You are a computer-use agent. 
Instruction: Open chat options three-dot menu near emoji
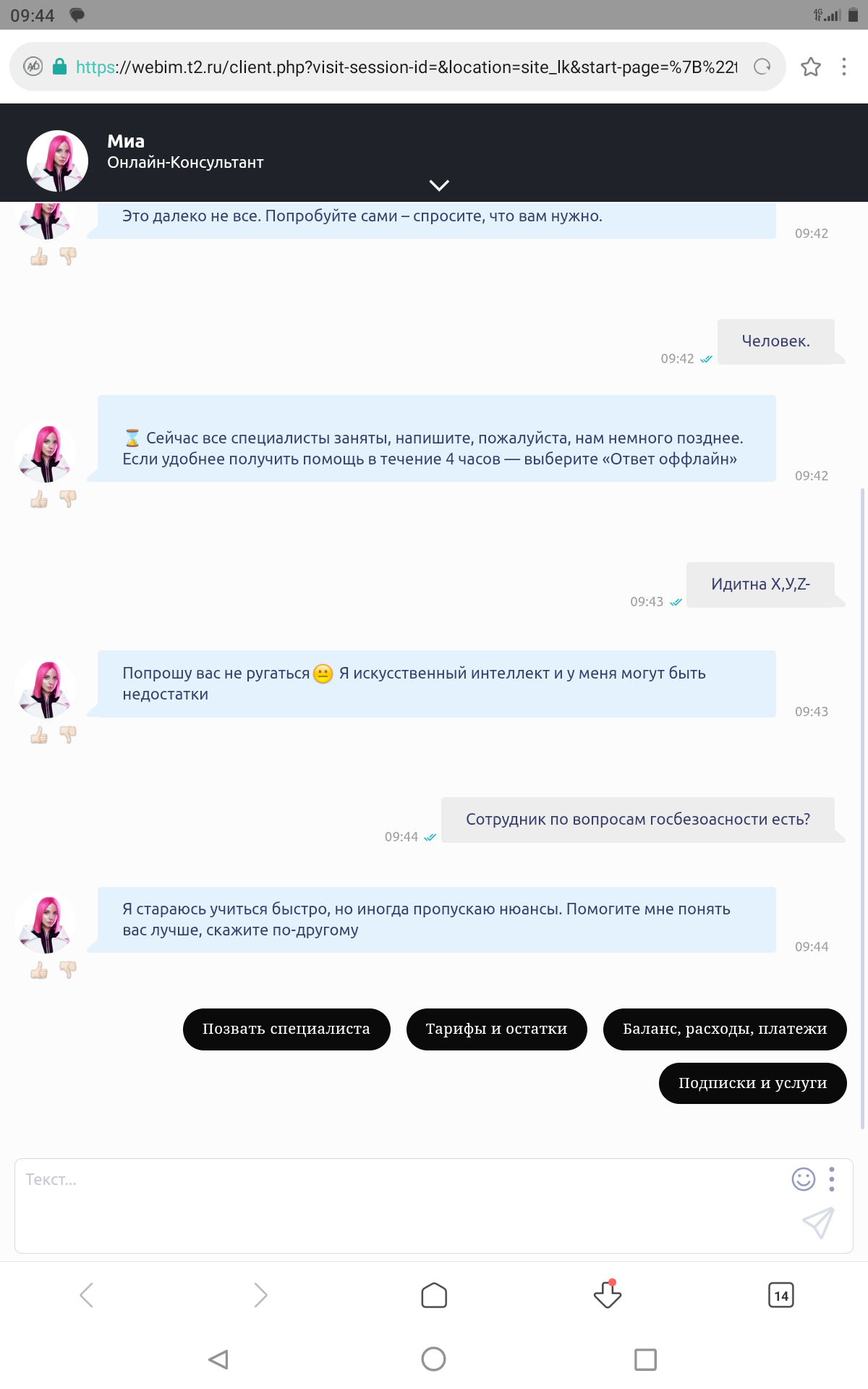pyautogui.click(x=832, y=1179)
